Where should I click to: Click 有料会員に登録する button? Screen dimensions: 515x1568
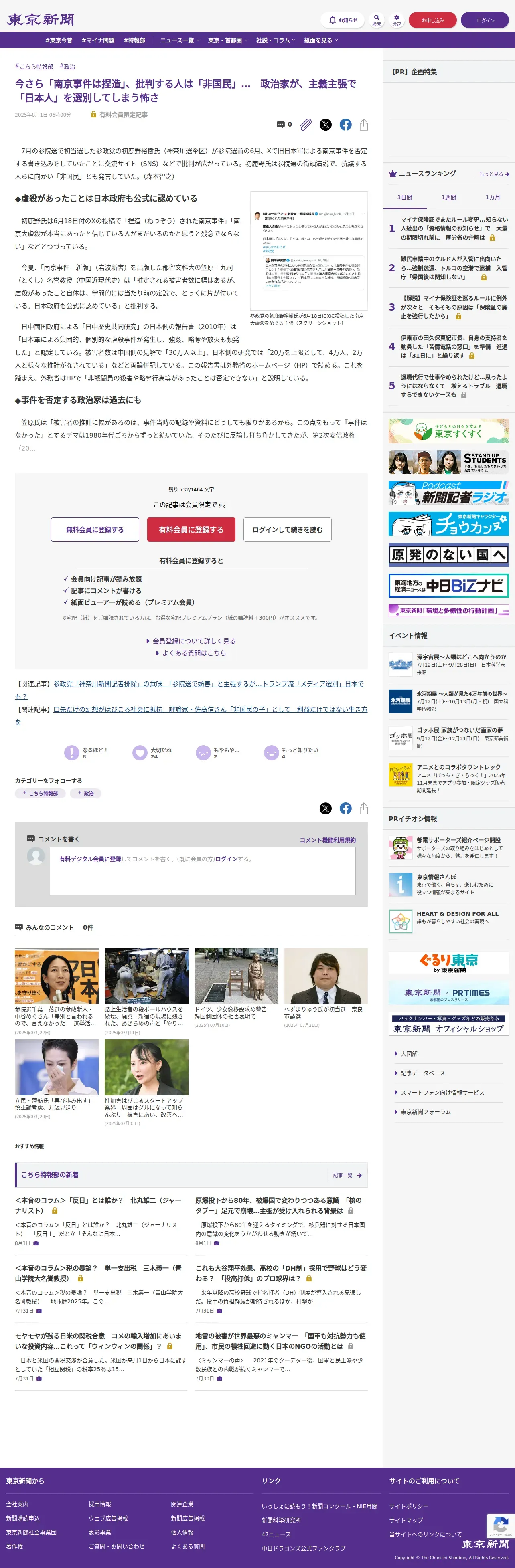191,529
